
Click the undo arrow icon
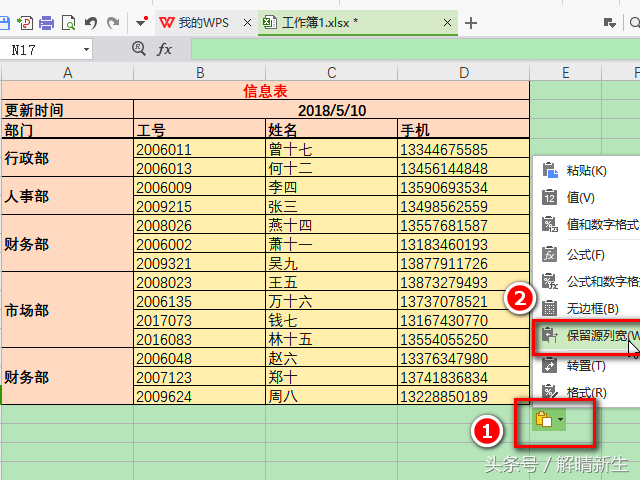91,23
